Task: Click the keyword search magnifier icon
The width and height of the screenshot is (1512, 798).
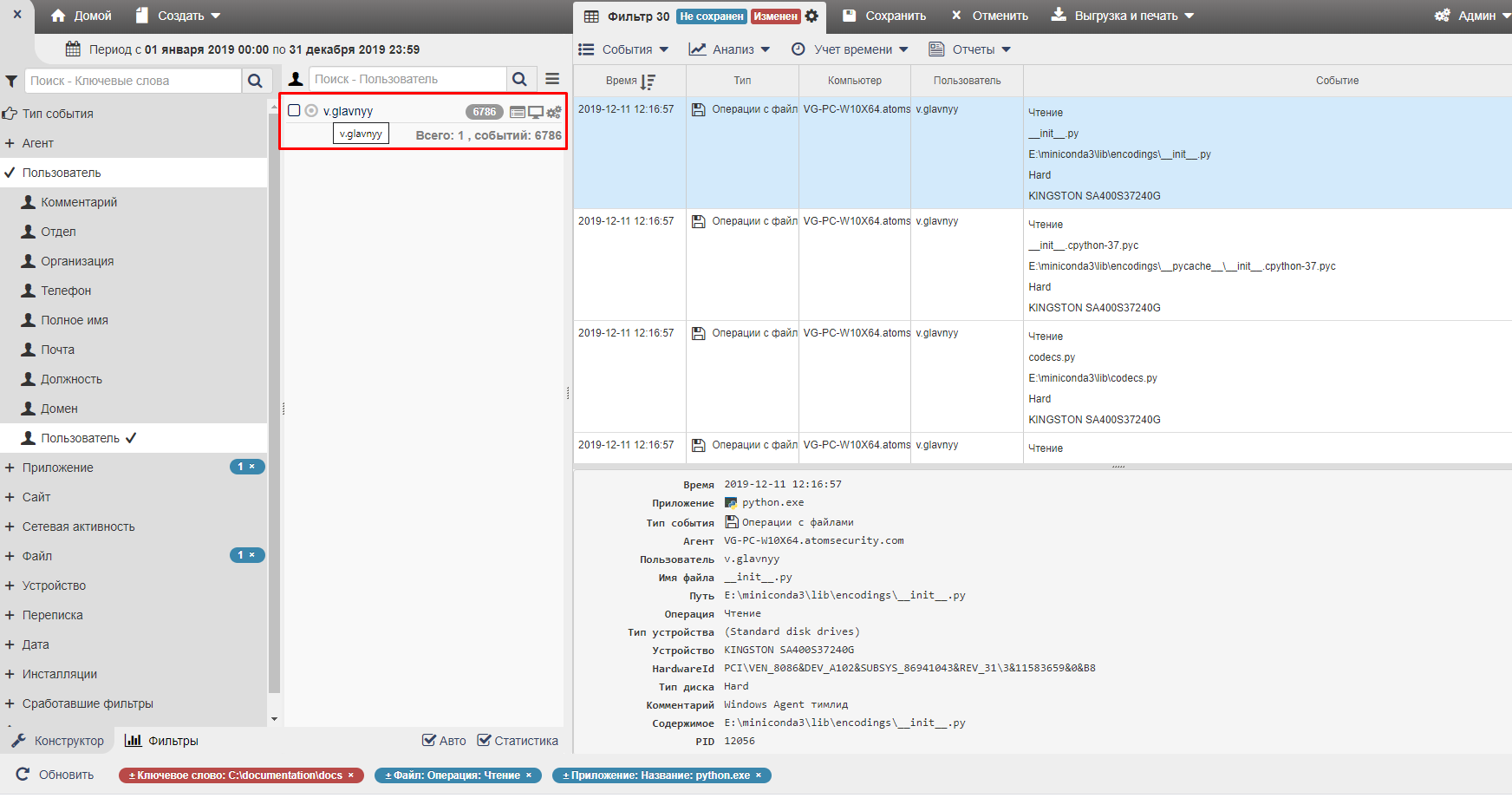Action: [255, 81]
